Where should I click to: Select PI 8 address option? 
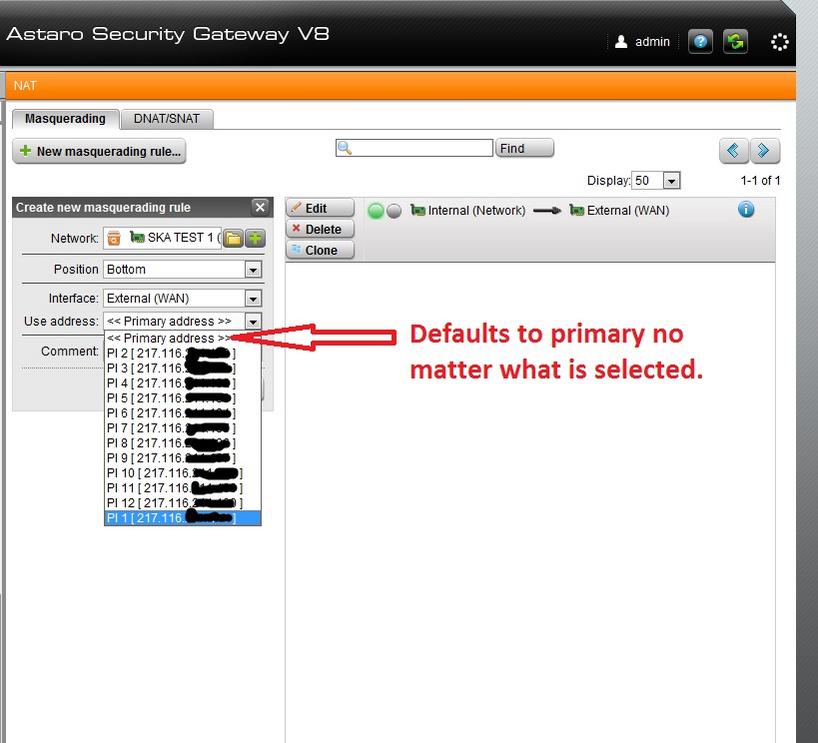point(183,444)
